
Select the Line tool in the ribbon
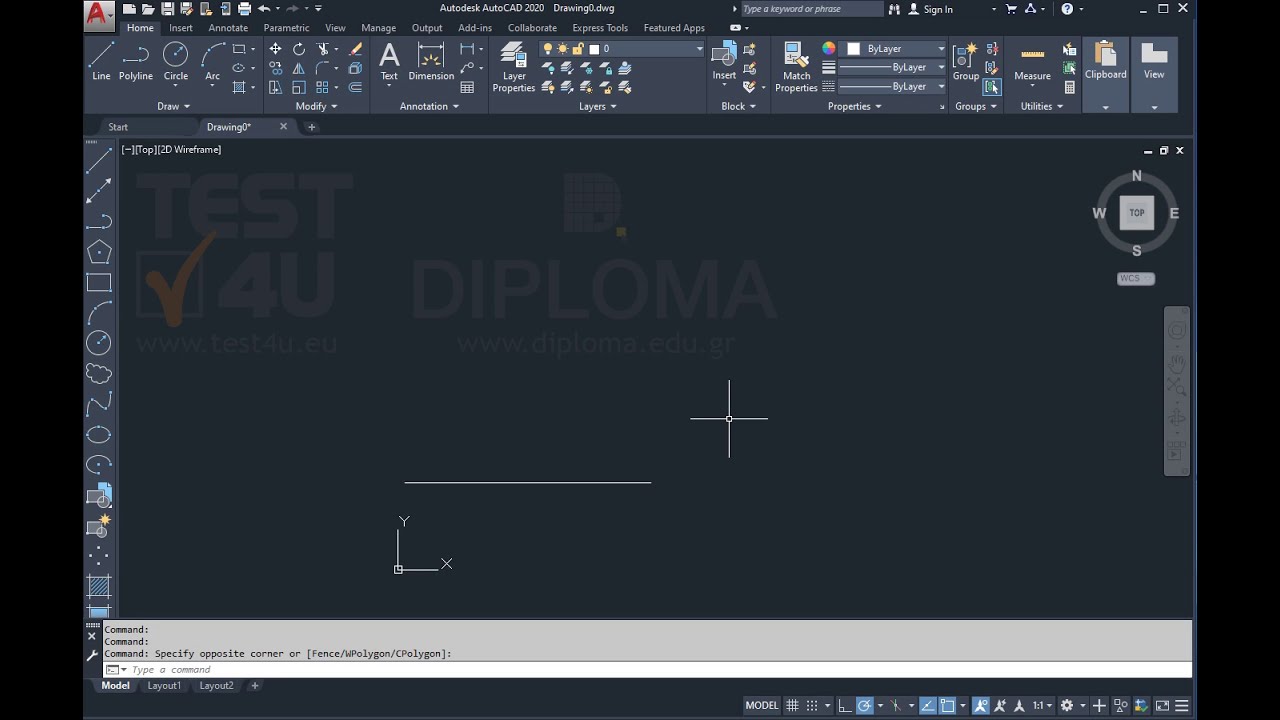[x=101, y=61]
